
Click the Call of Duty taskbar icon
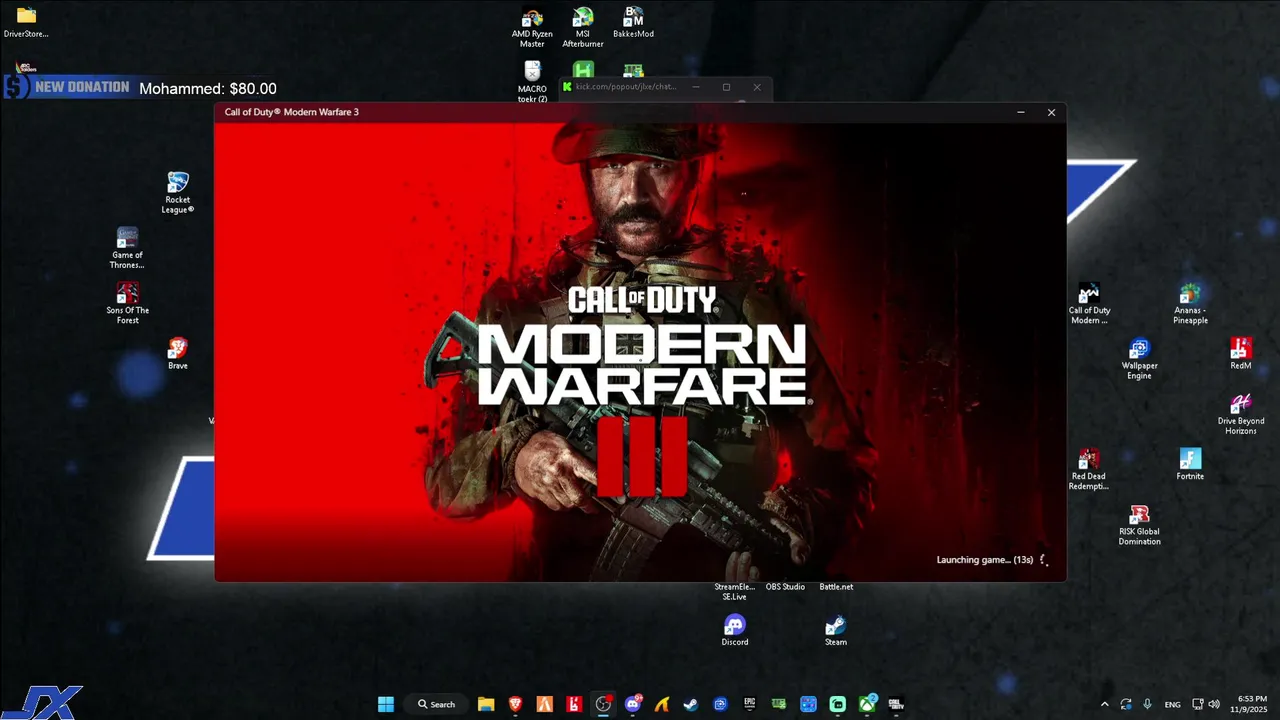(x=896, y=704)
